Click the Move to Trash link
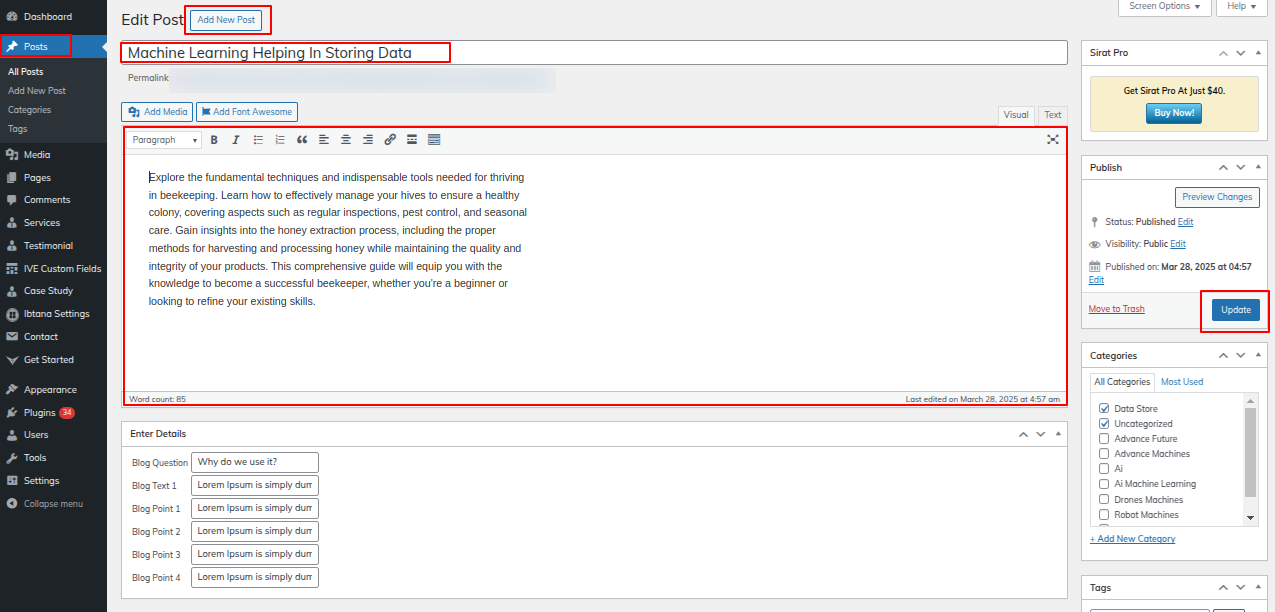1275x612 pixels. pyautogui.click(x=1116, y=309)
